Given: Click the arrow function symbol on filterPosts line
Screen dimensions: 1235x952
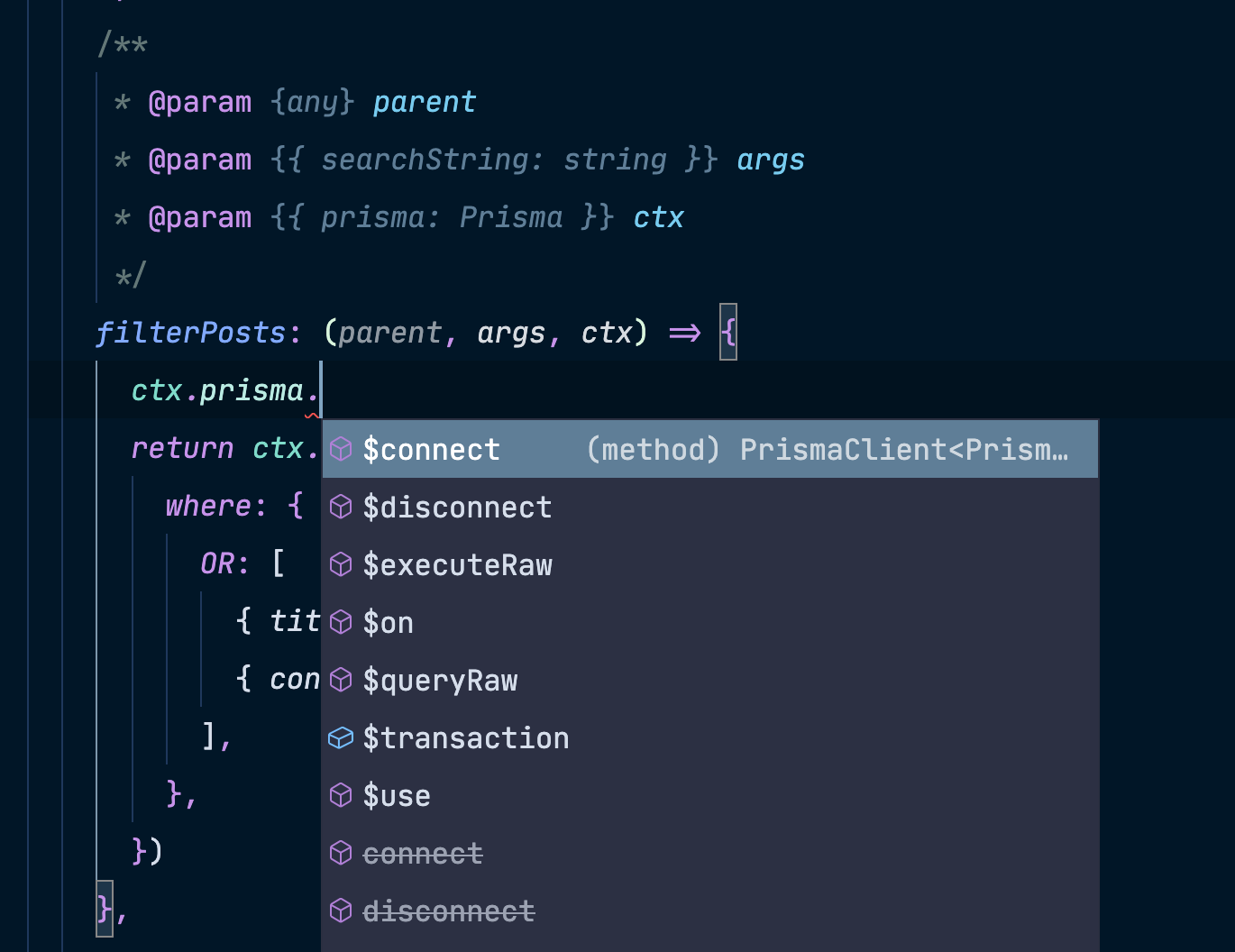Looking at the screenshot, I should click(x=688, y=332).
